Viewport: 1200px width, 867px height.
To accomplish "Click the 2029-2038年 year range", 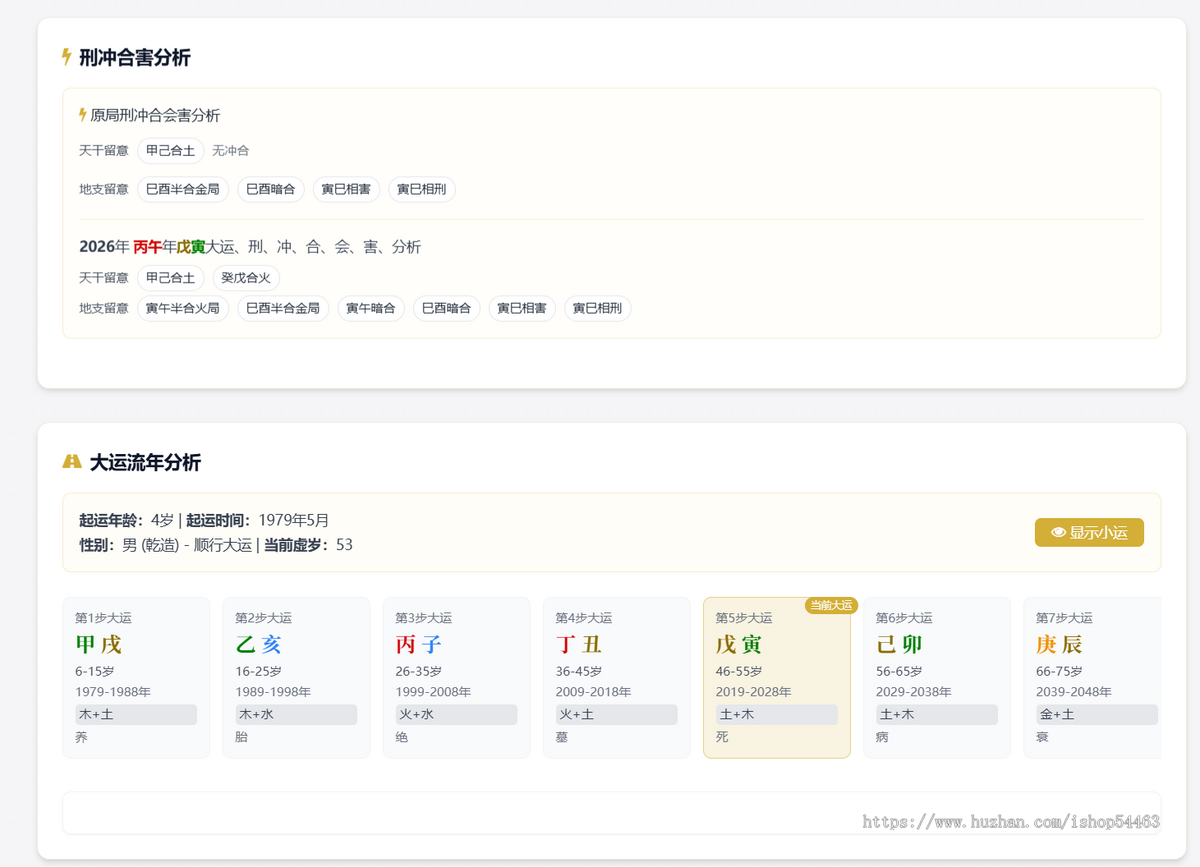I will [x=914, y=692].
